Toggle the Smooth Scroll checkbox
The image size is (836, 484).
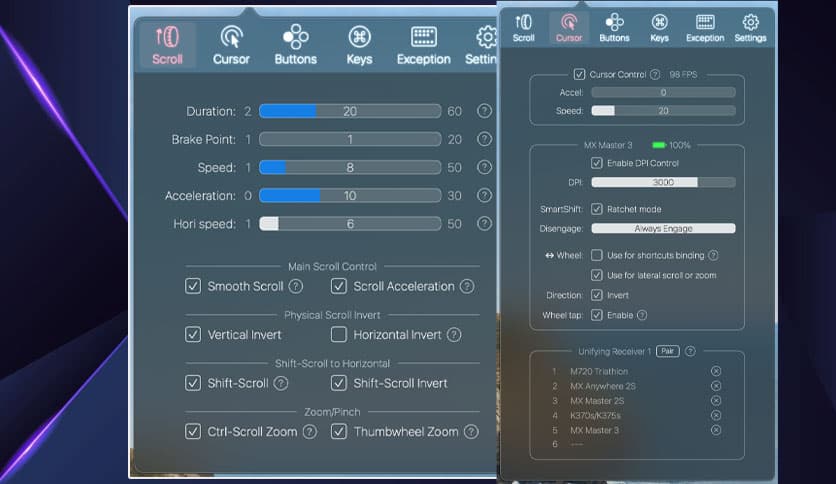[193, 286]
